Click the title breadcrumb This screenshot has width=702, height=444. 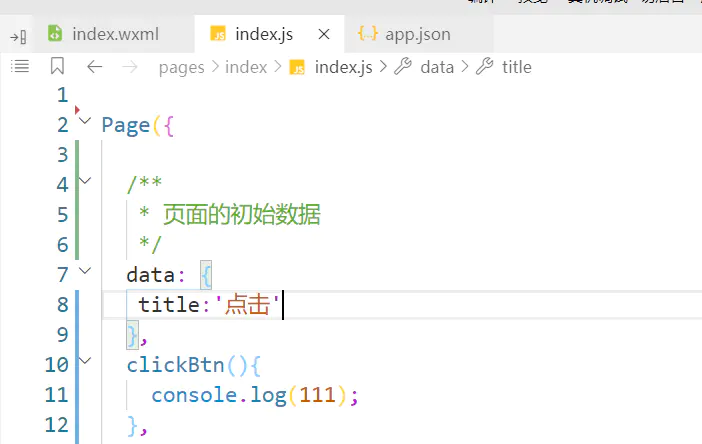click(517, 67)
